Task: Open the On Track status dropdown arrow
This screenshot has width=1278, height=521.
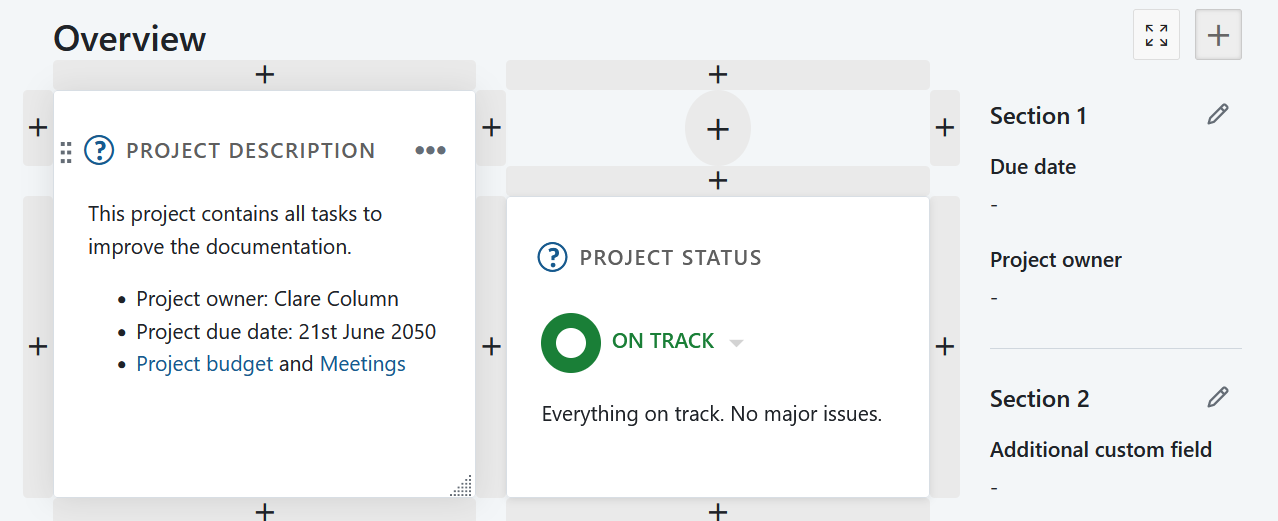Action: (737, 343)
